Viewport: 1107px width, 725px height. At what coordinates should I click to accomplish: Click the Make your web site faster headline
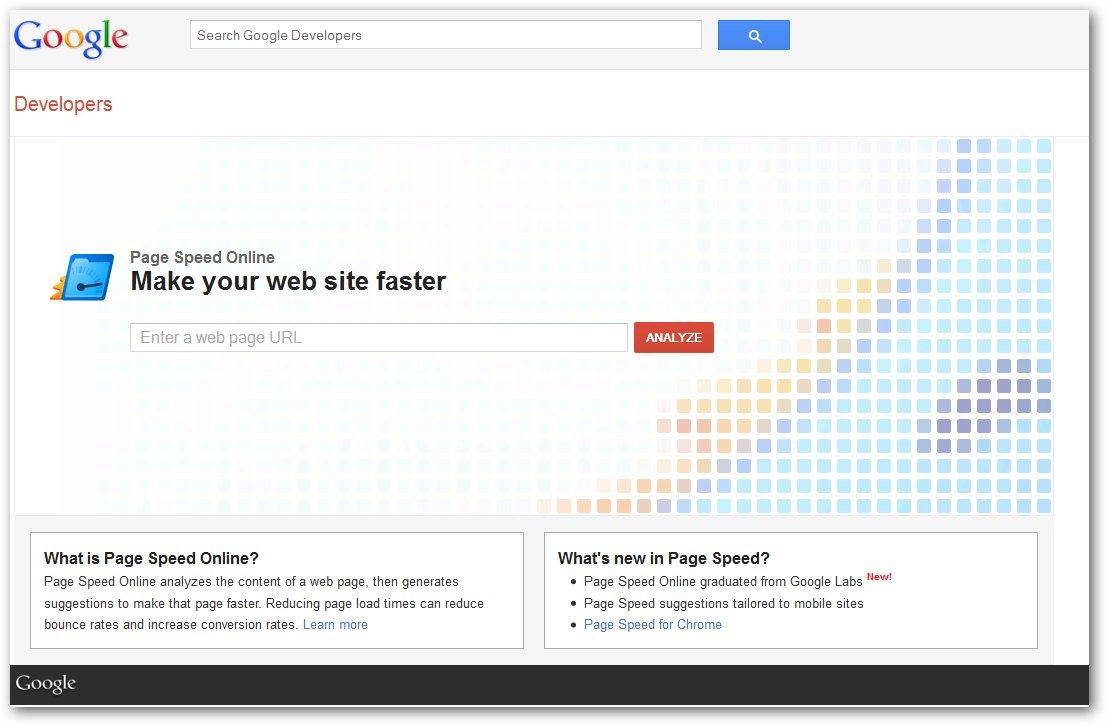[288, 281]
